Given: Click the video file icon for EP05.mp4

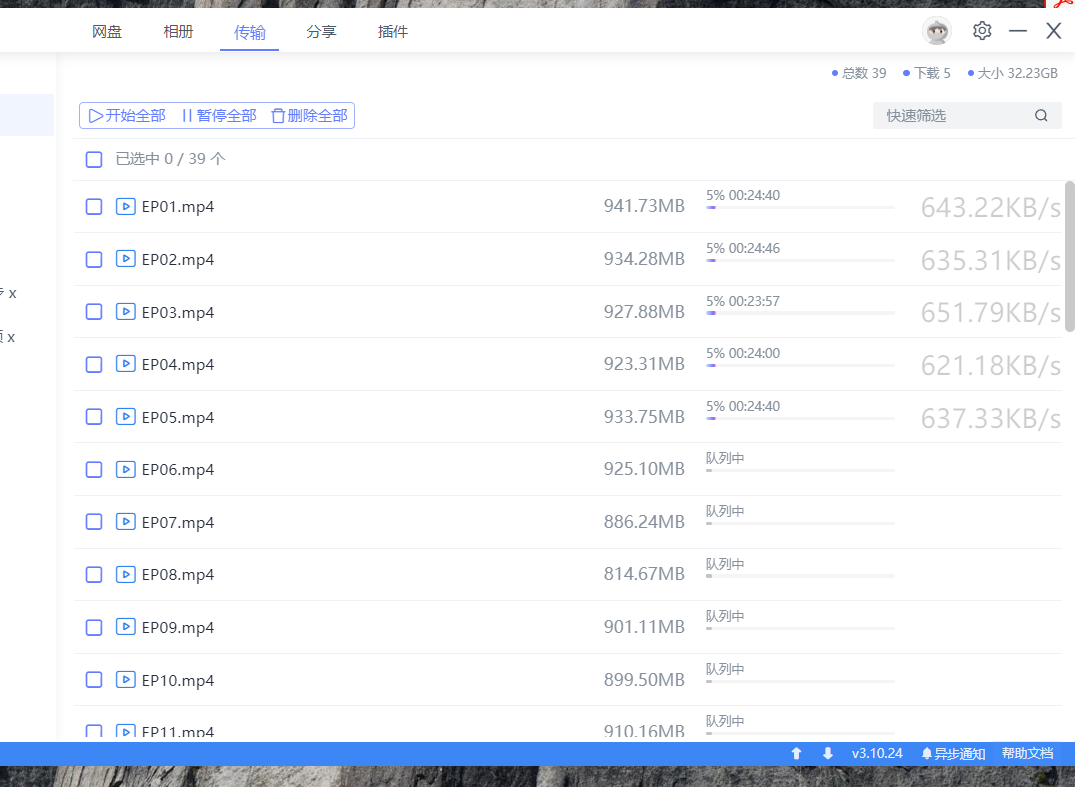Looking at the screenshot, I should 125,417.
